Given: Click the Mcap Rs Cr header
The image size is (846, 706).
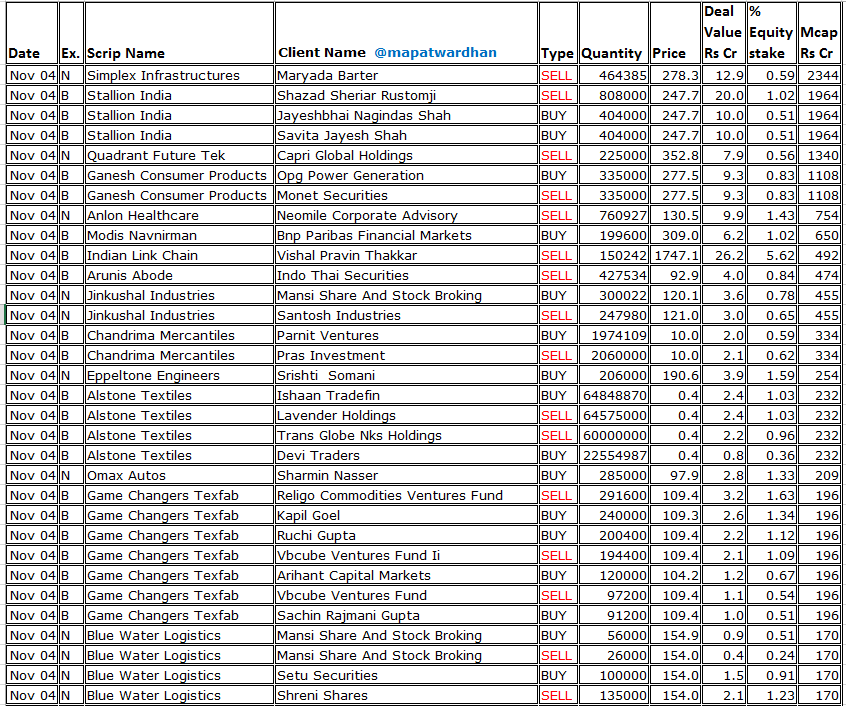Looking at the screenshot, I should [x=819, y=33].
